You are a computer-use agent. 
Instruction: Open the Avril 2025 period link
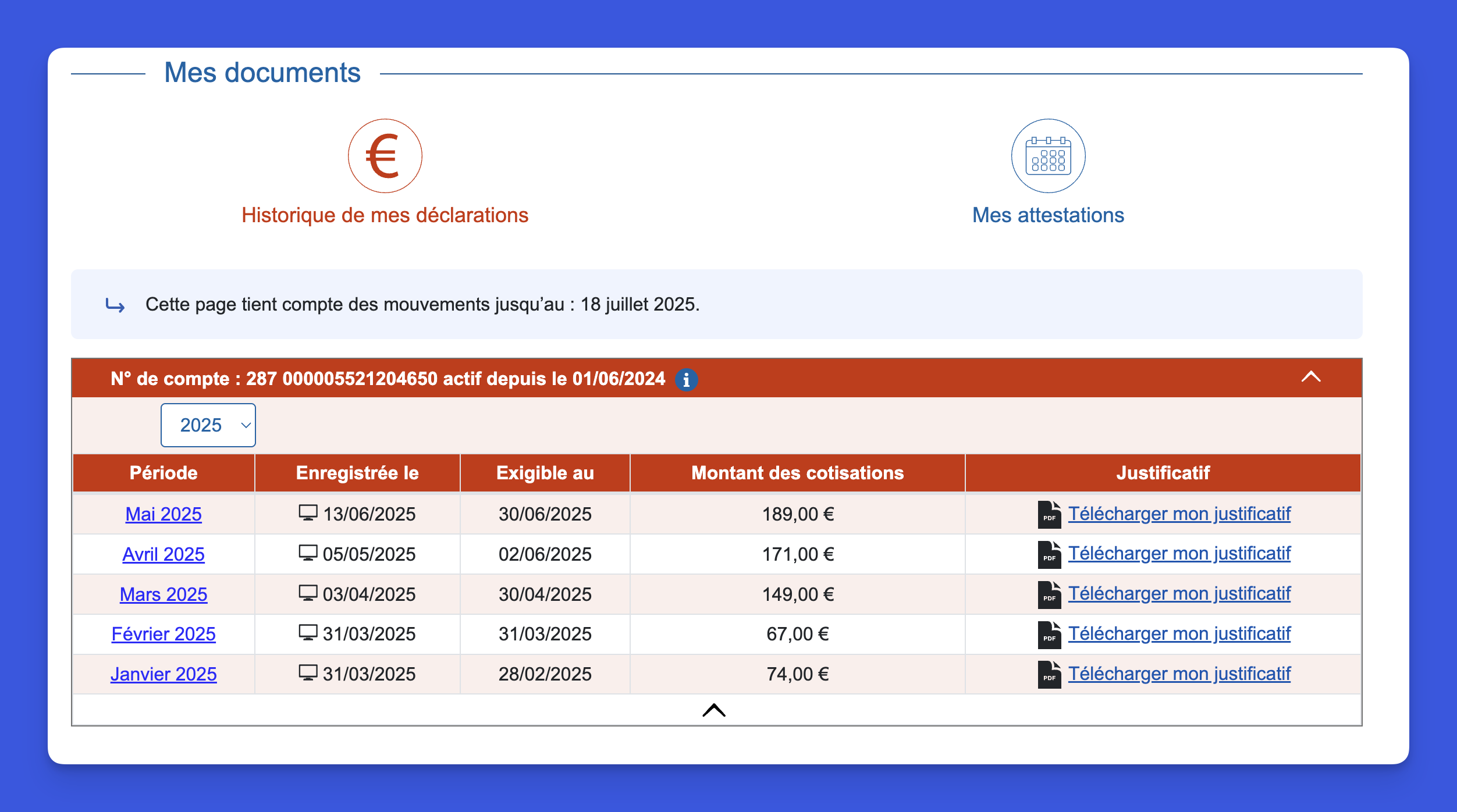(x=164, y=554)
